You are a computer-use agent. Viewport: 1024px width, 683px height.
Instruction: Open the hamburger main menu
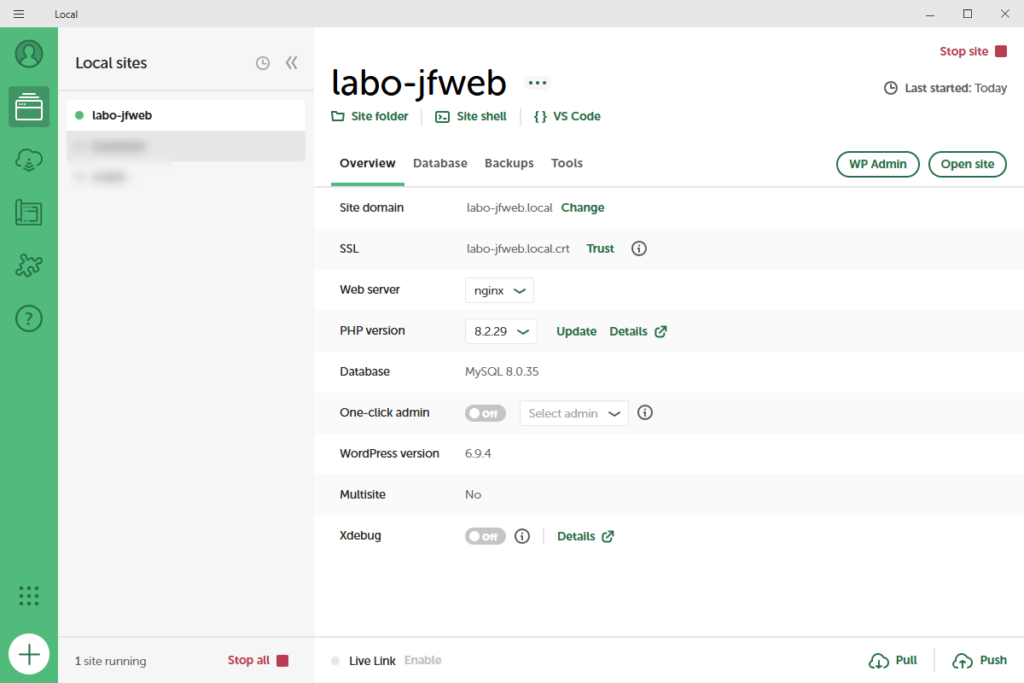[x=19, y=14]
